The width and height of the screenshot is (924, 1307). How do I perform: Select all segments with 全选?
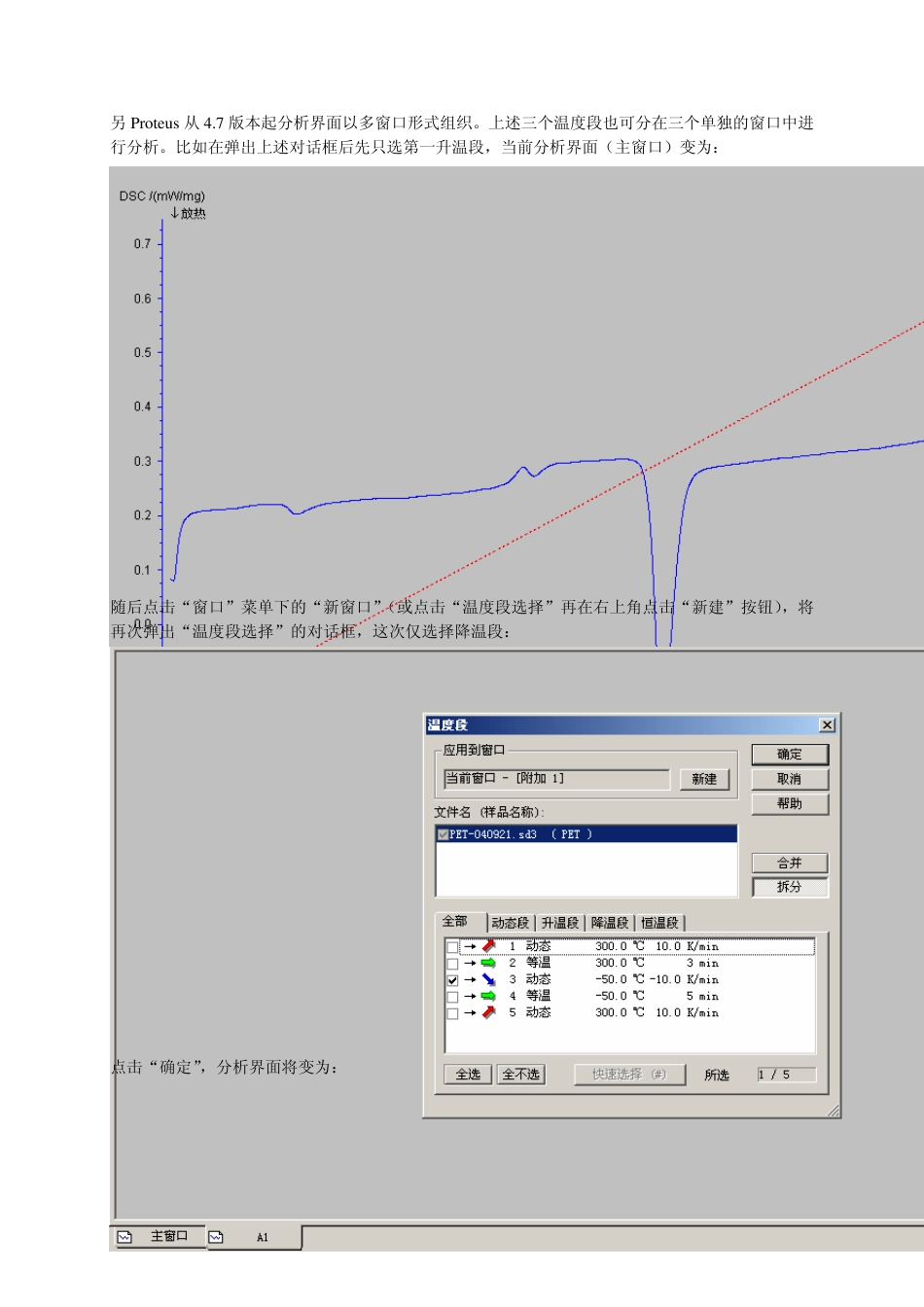[468, 1075]
